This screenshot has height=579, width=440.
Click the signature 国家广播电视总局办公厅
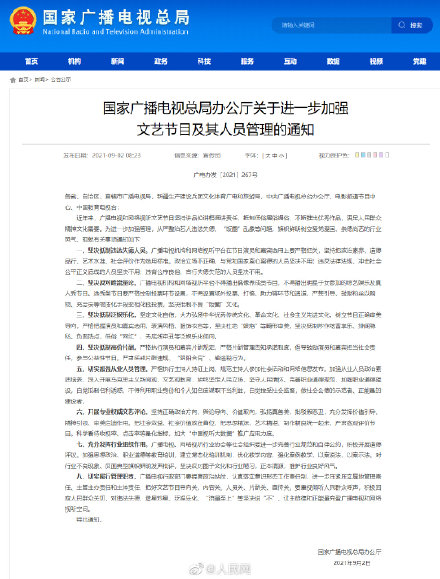coord(350,552)
